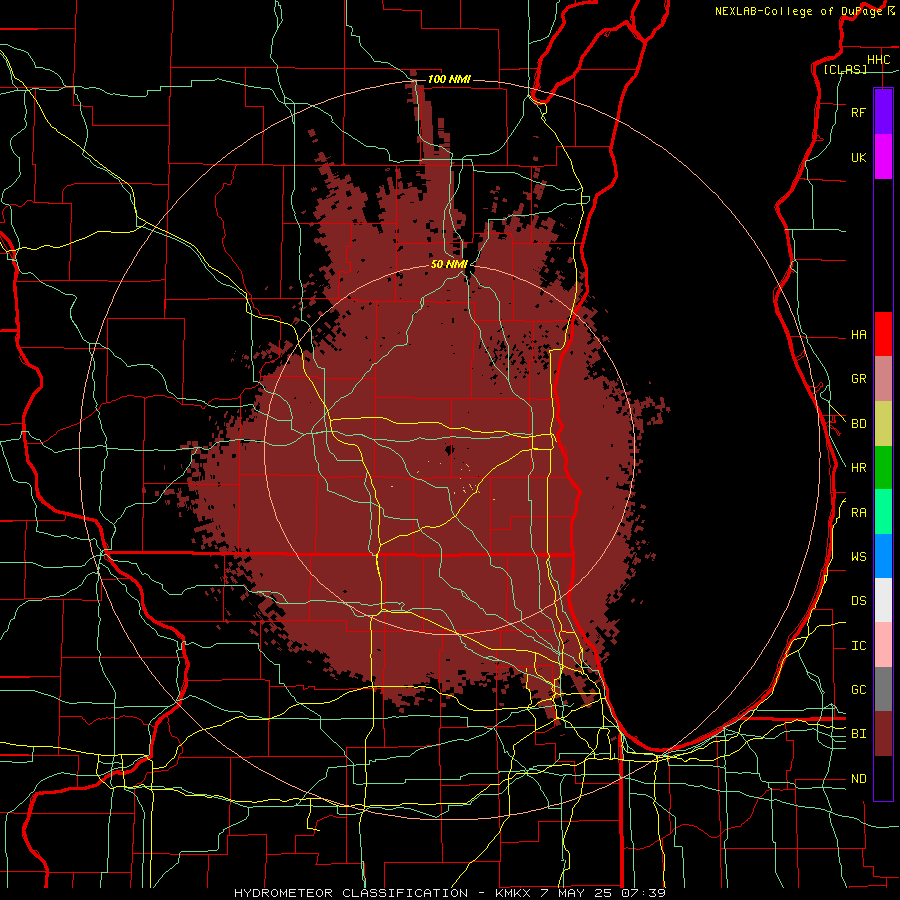900x900 pixels.
Task: Click the ND legend label
Action: (858, 779)
